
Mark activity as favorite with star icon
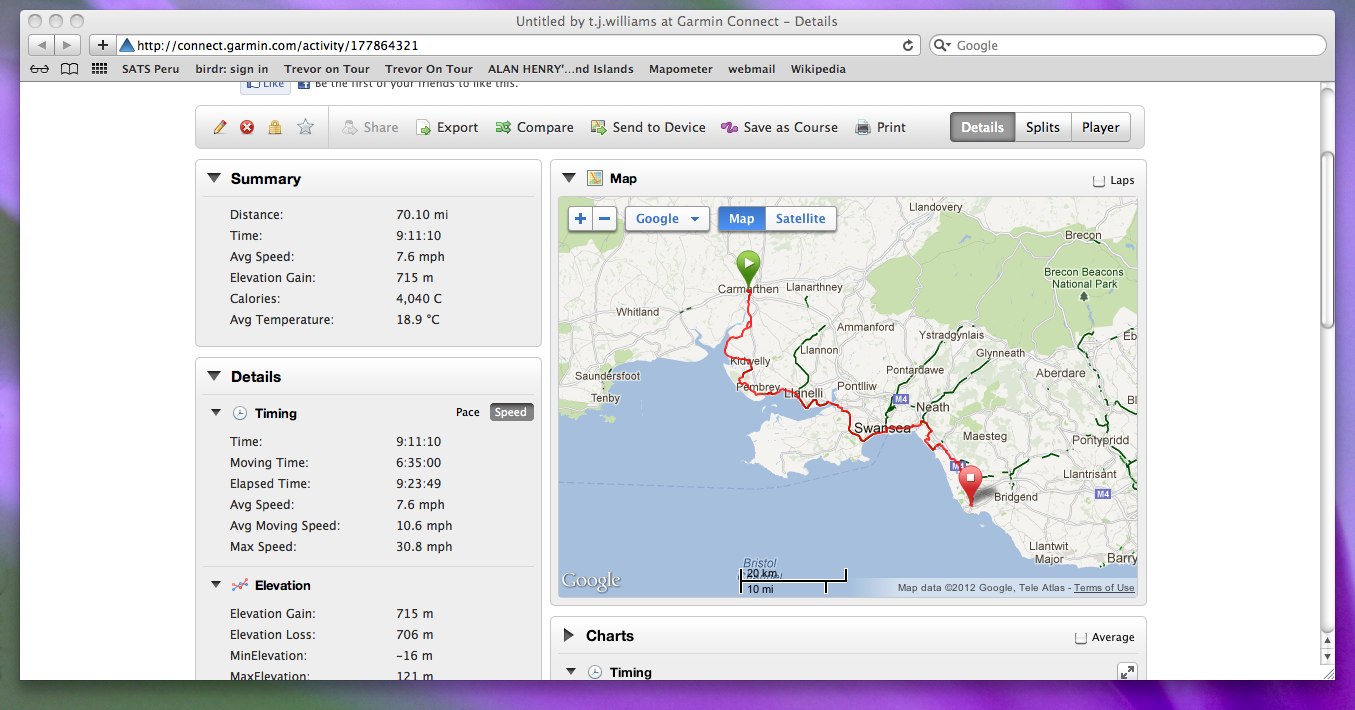point(305,128)
